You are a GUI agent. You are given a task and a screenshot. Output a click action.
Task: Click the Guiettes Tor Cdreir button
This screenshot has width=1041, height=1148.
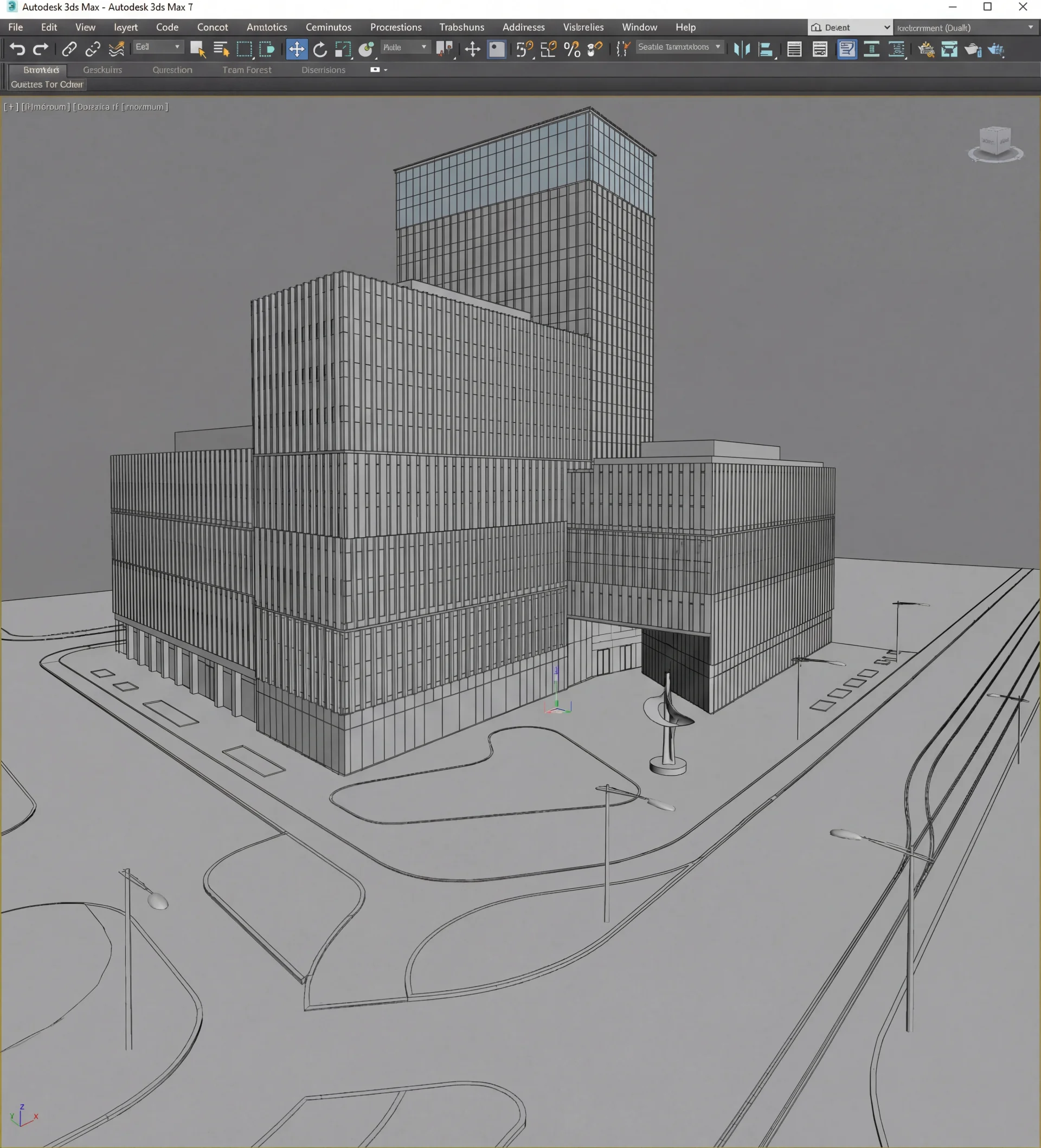click(x=47, y=84)
